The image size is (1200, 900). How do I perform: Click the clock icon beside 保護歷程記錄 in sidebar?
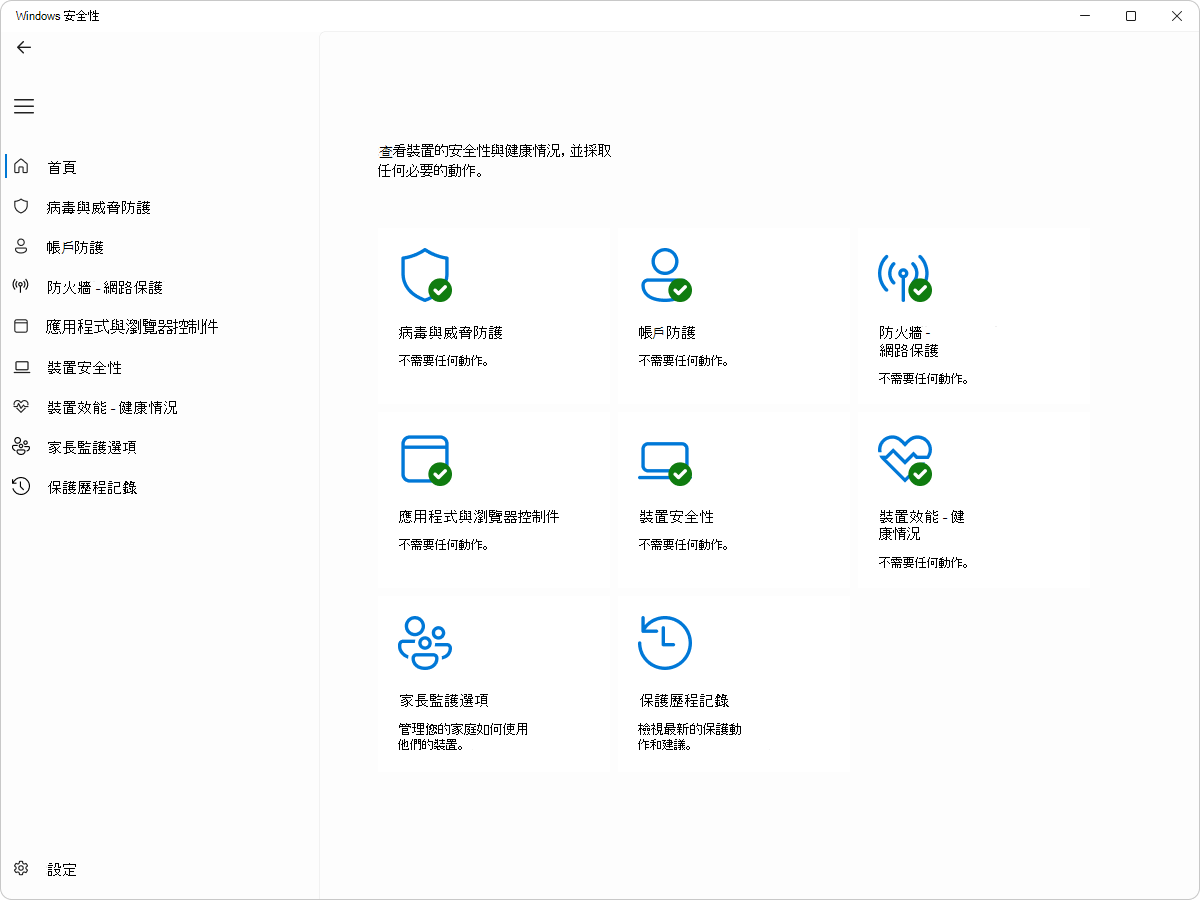point(21,487)
